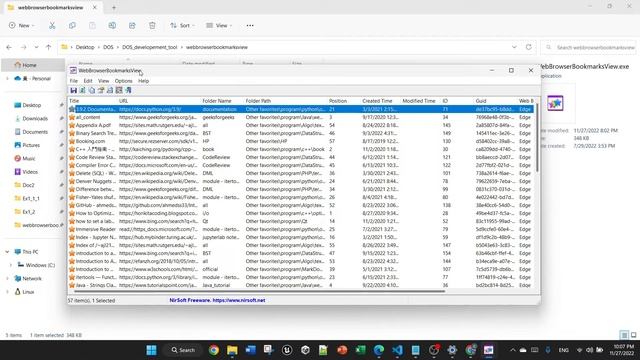The height and width of the screenshot is (360, 640).
Task: Sort bookmarks by the Folder Name column
Action: click(222, 101)
